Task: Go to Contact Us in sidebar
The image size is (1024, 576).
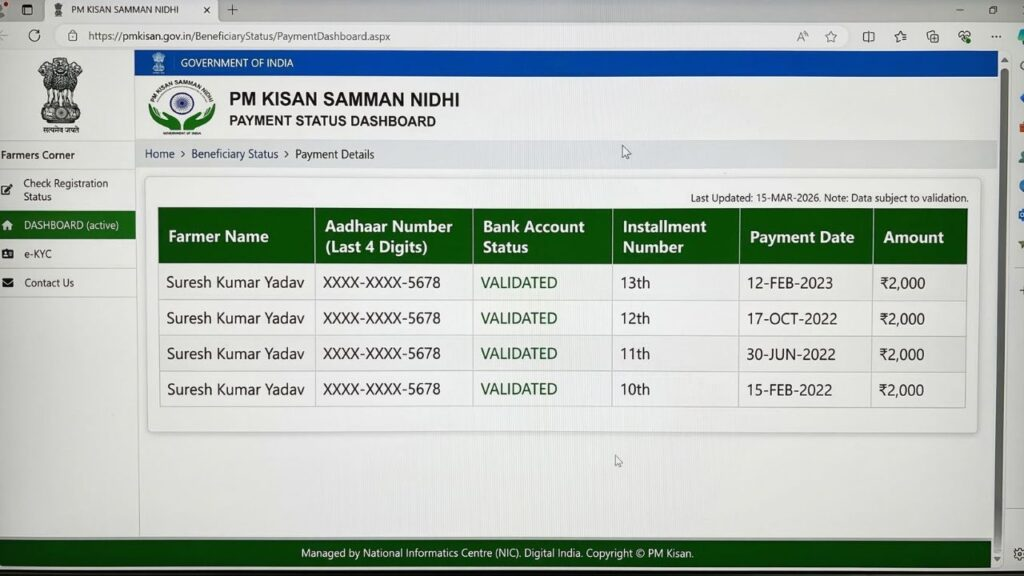Action: pos(49,283)
